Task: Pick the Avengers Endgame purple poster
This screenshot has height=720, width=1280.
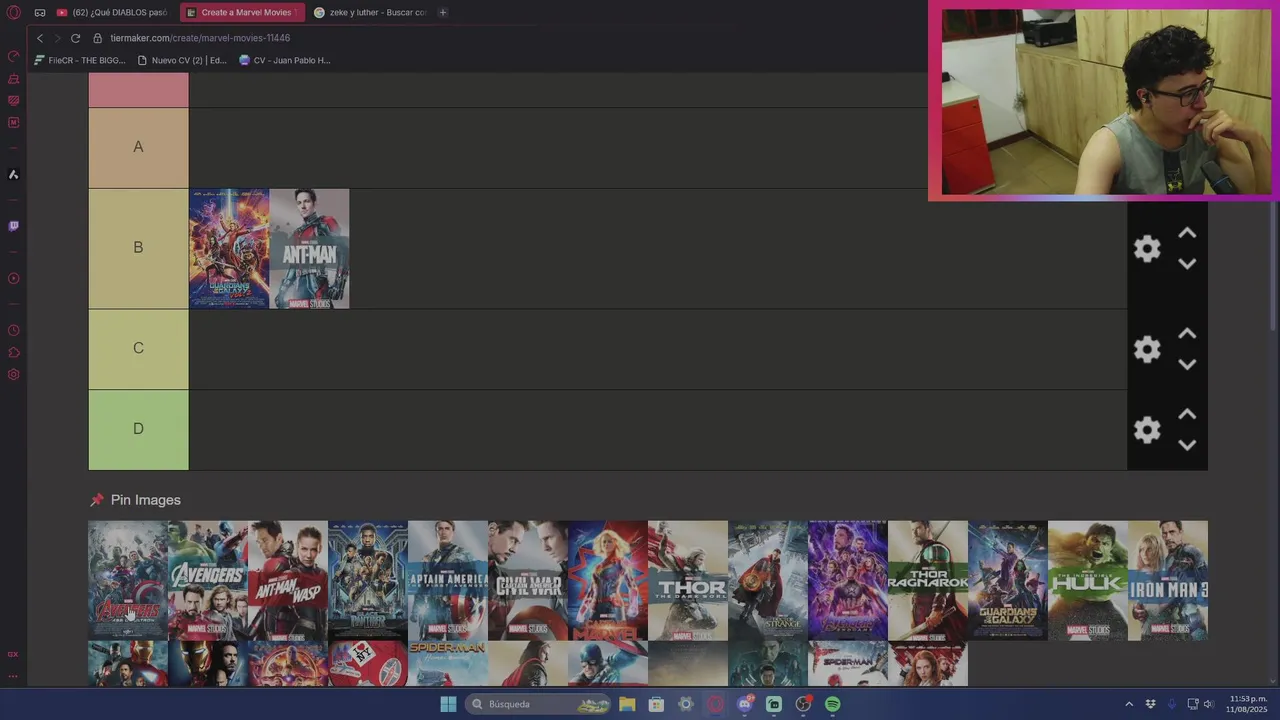Action: tap(848, 580)
